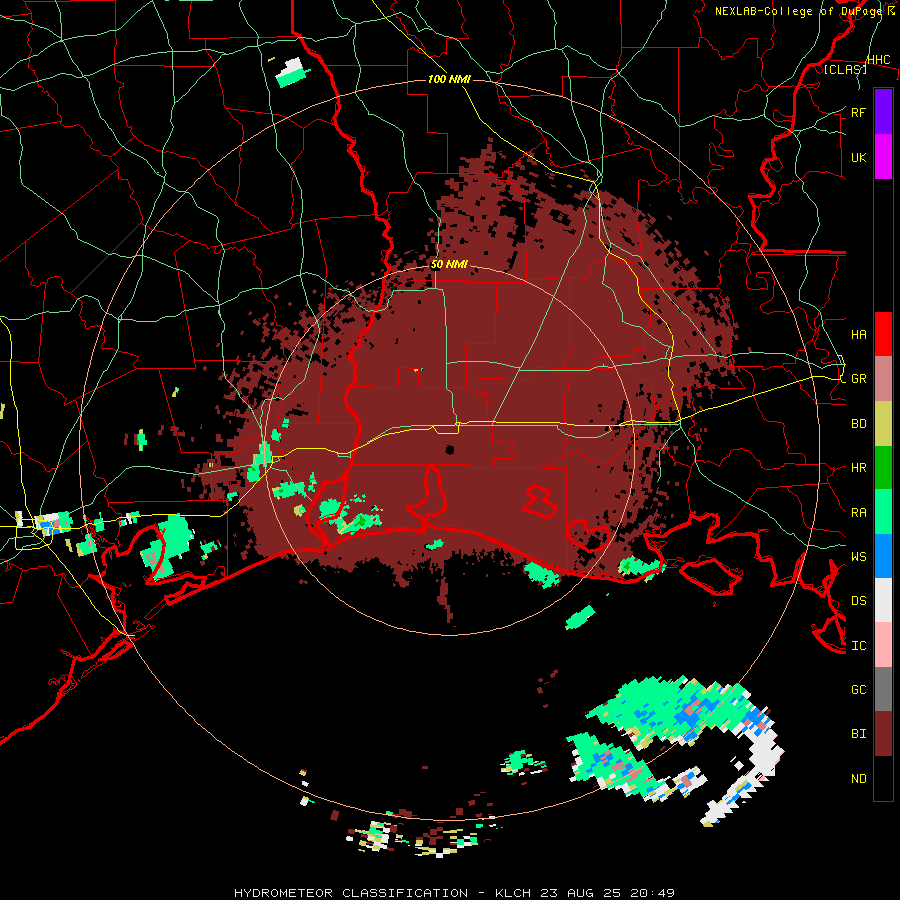Select the dusty-pink GR legend swatch

(x=883, y=379)
